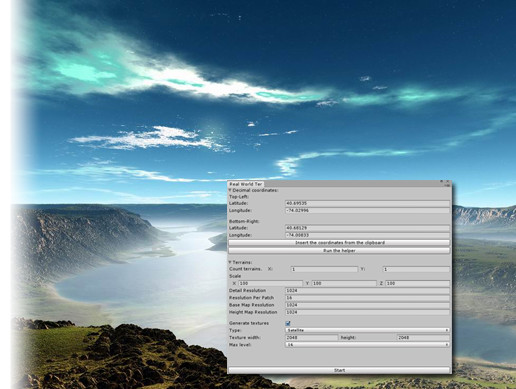Uncheck the Generate textures checkbox
This screenshot has width=516, height=389.
point(288,323)
